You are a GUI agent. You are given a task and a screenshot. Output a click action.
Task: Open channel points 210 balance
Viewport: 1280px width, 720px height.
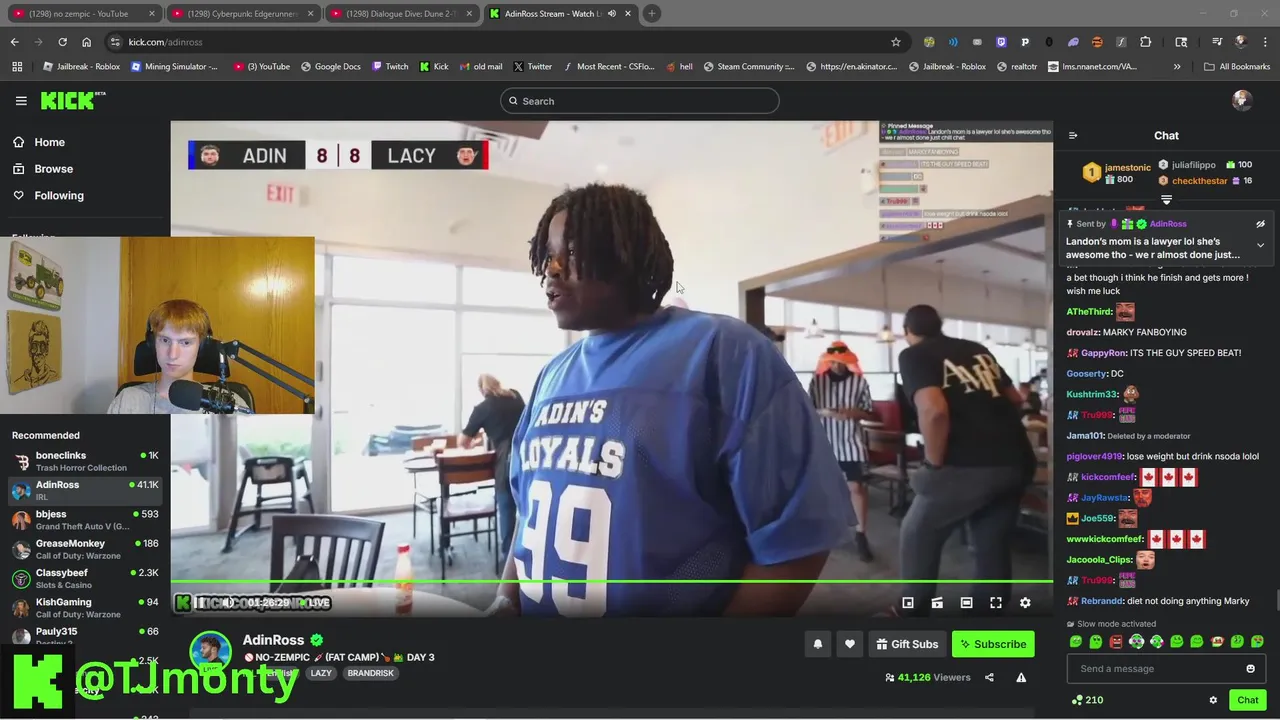(1087, 700)
